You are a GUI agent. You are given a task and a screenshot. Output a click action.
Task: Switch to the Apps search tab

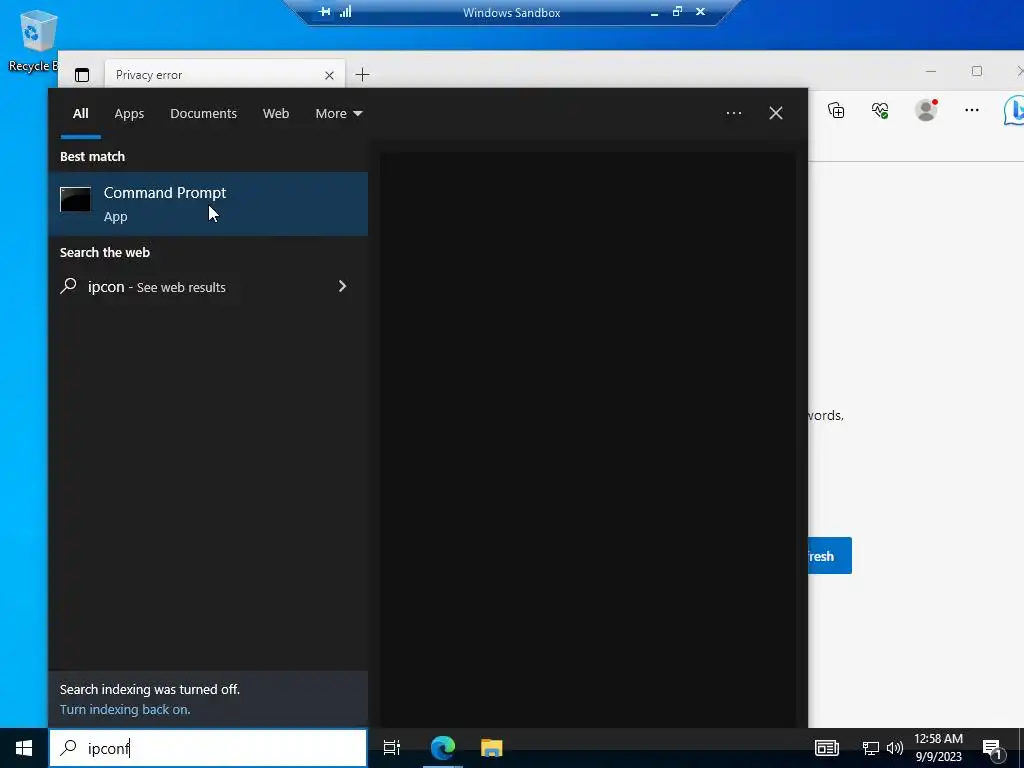[129, 114]
